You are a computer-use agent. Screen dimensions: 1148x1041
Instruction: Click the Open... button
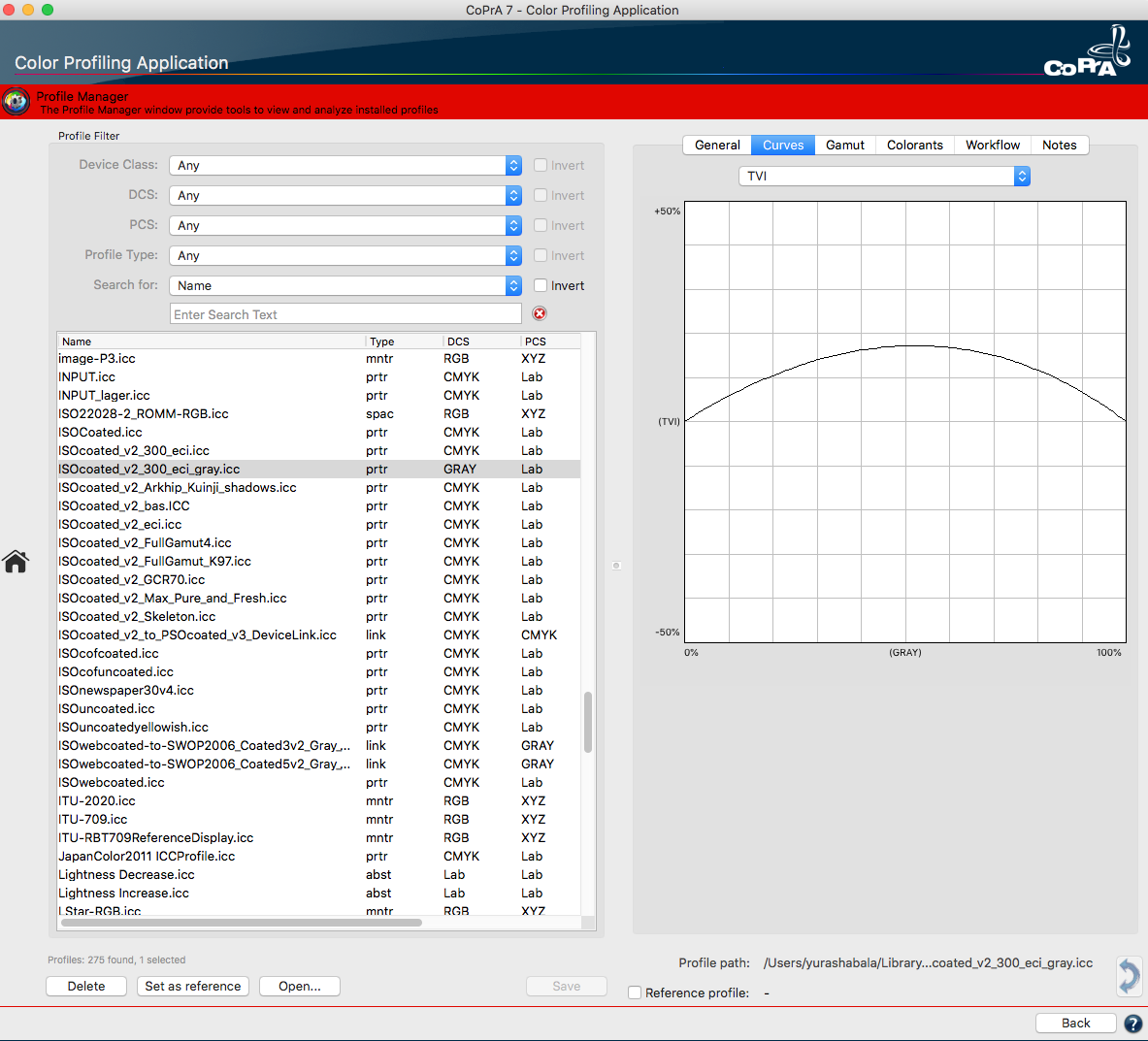tap(300, 986)
